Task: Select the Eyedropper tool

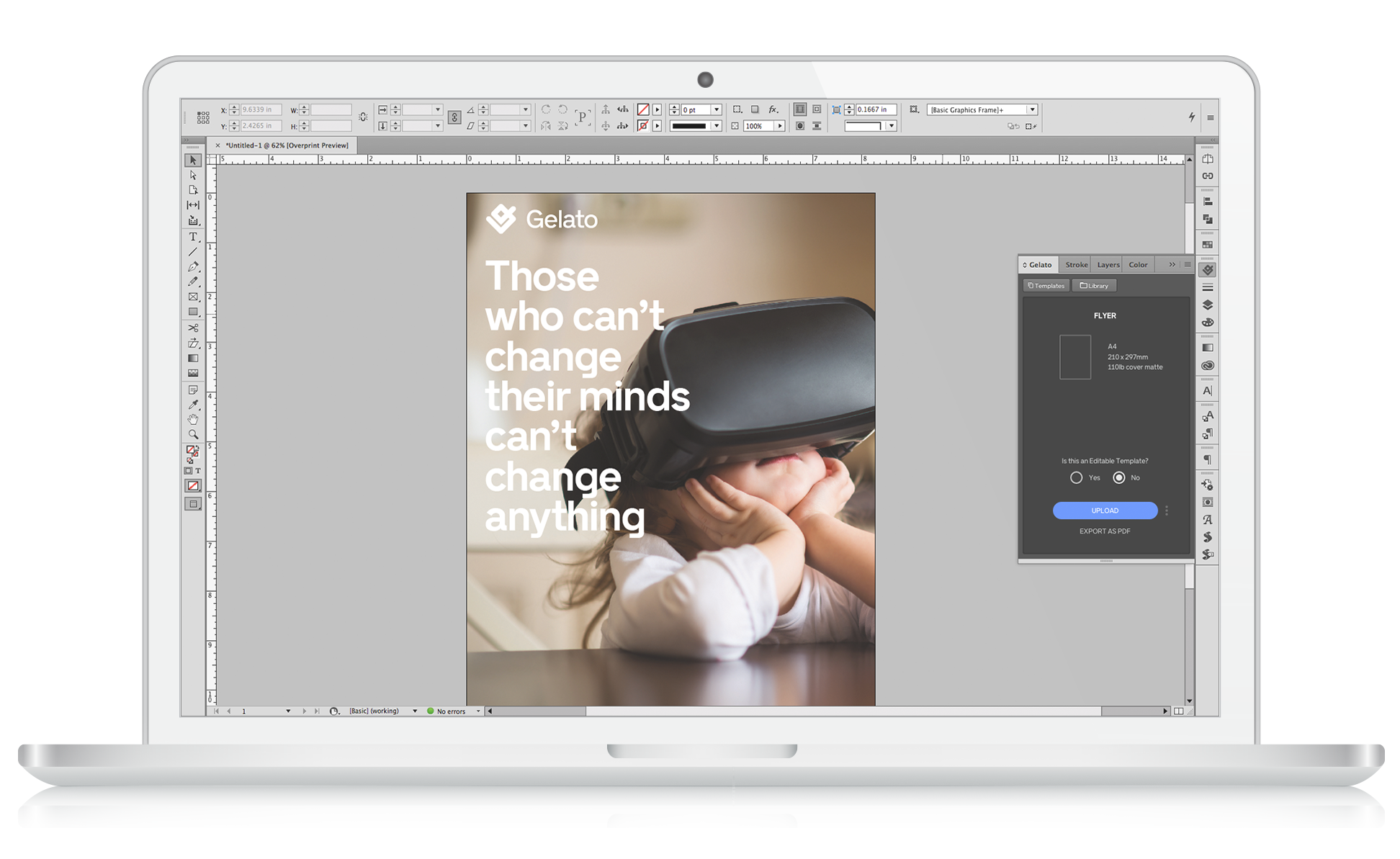Action: [x=193, y=405]
